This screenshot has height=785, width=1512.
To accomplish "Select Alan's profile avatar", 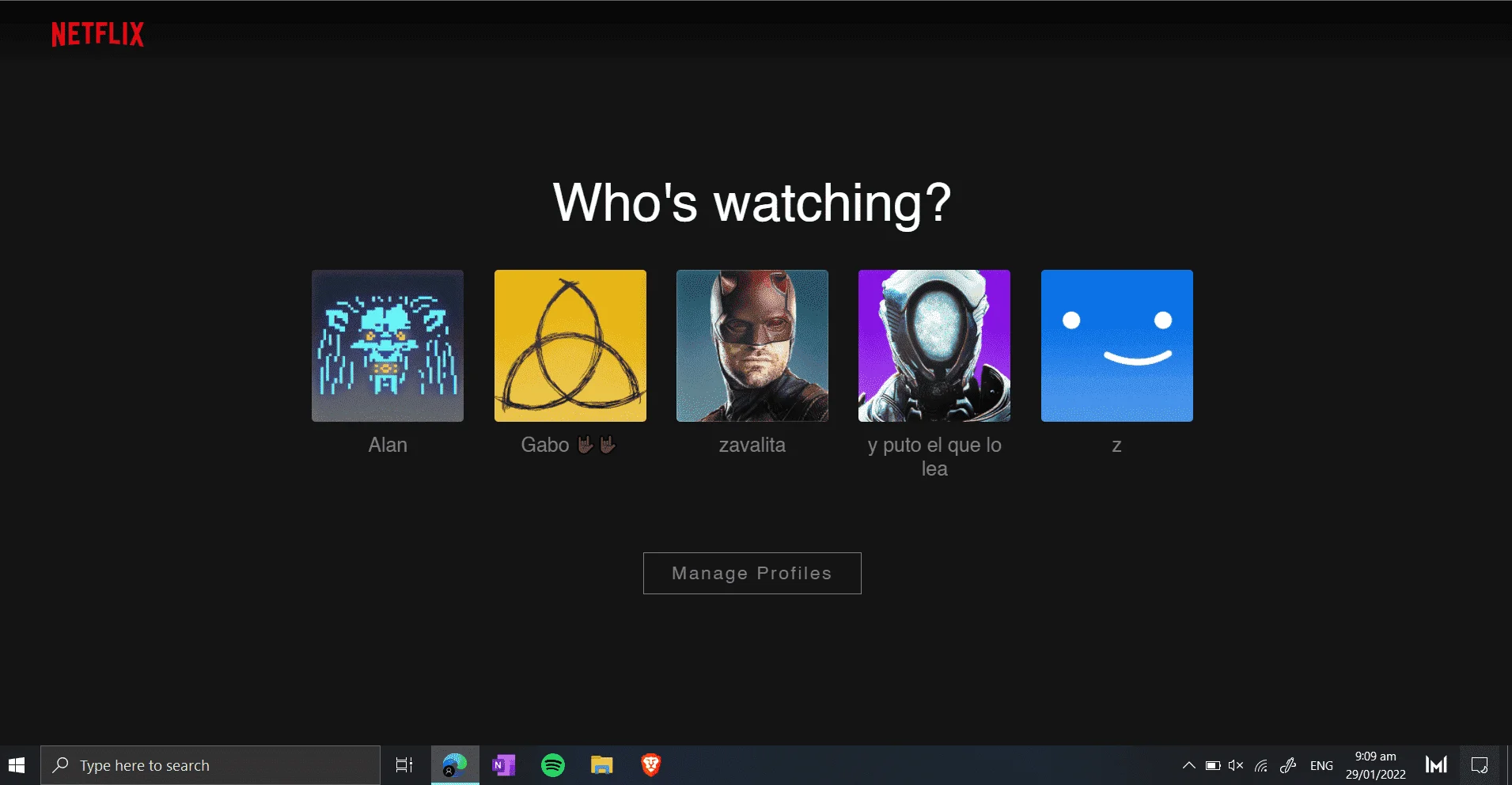I will [x=388, y=346].
